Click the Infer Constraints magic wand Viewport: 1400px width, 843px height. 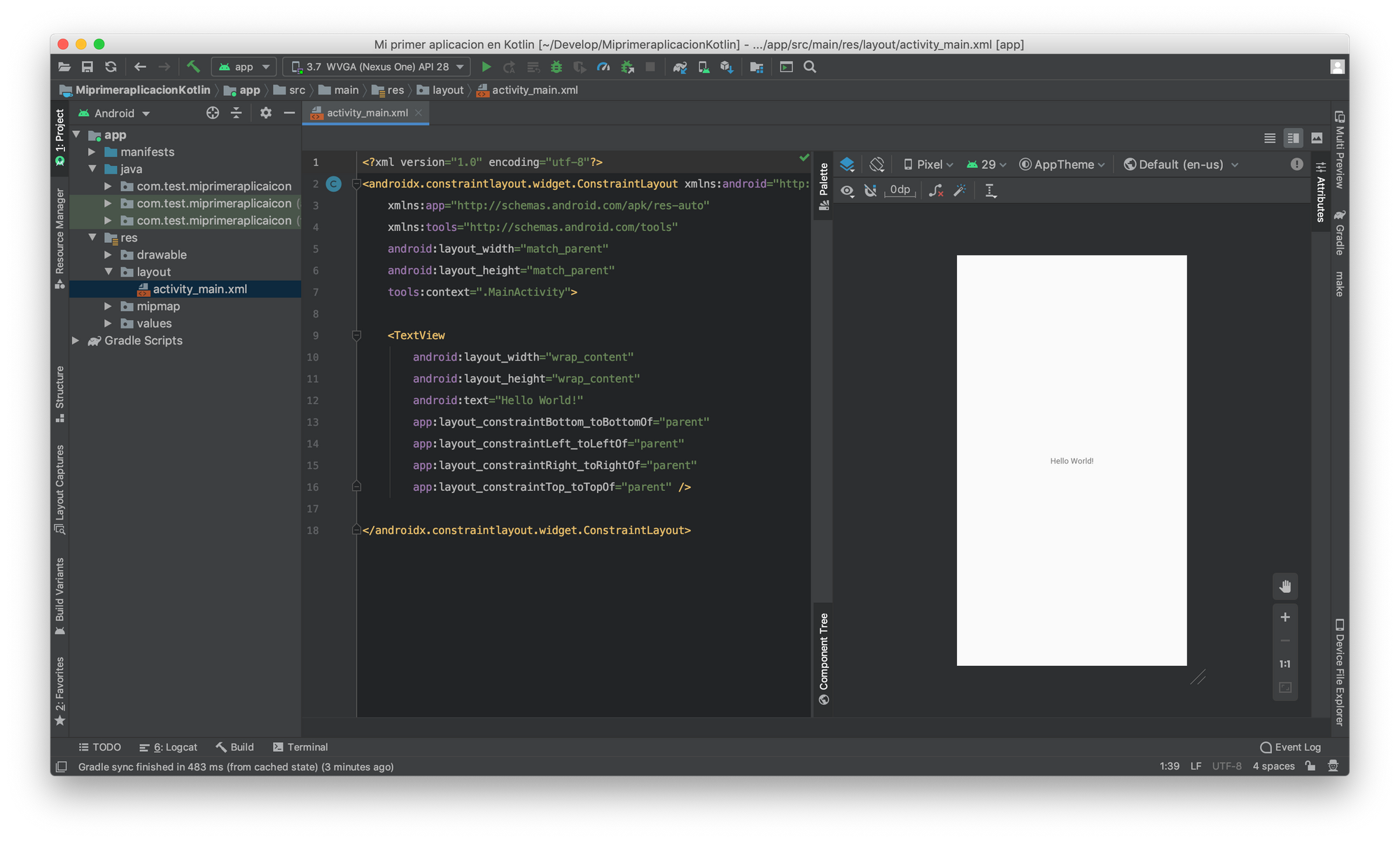click(960, 190)
